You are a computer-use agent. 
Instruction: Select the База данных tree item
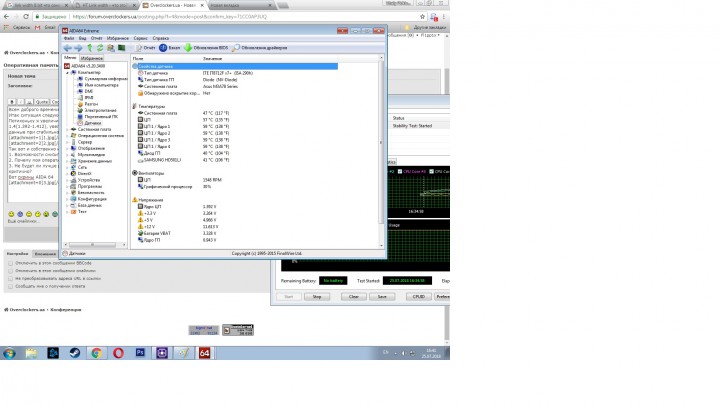86,205
